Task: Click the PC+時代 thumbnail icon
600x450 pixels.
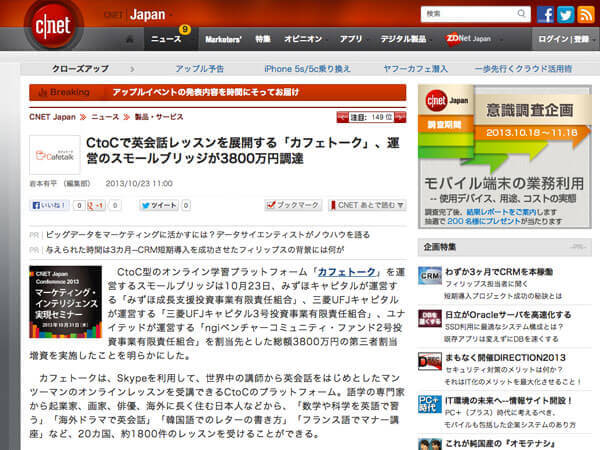Action: pos(430,404)
